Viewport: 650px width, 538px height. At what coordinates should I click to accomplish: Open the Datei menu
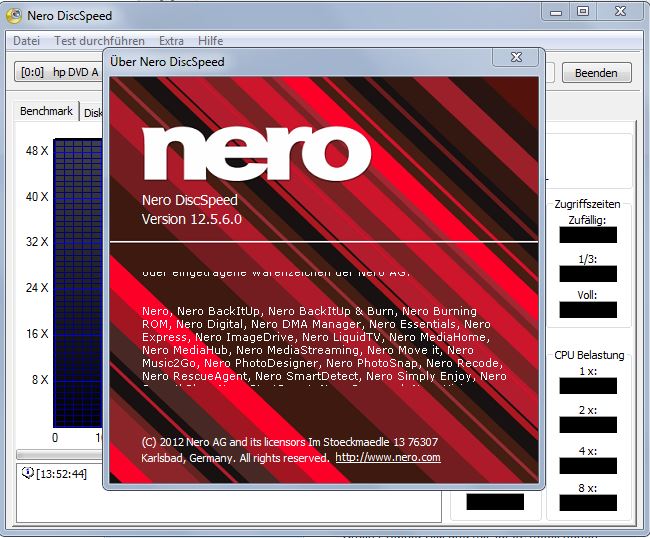point(26,41)
